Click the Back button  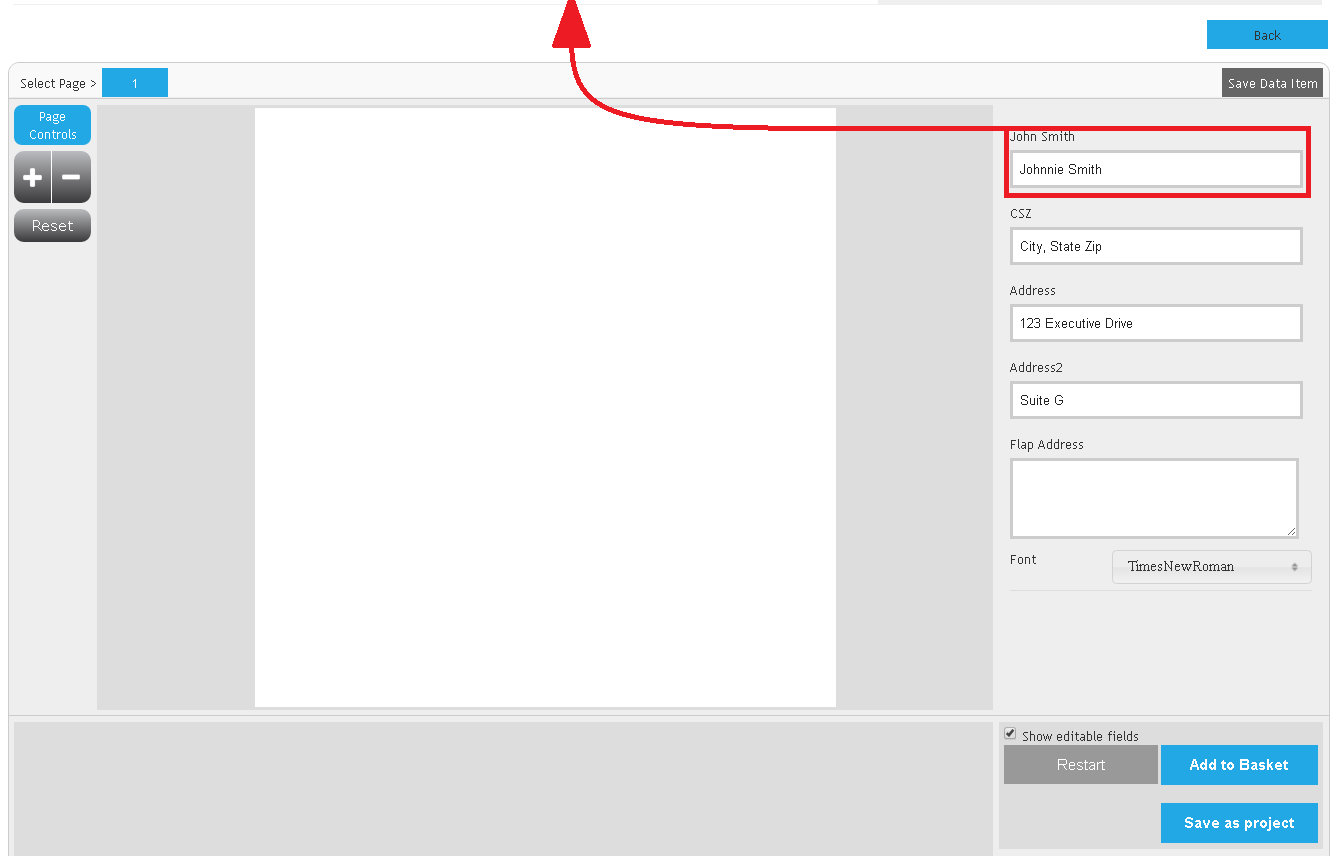pyautogui.click(x=1266, y=35)
